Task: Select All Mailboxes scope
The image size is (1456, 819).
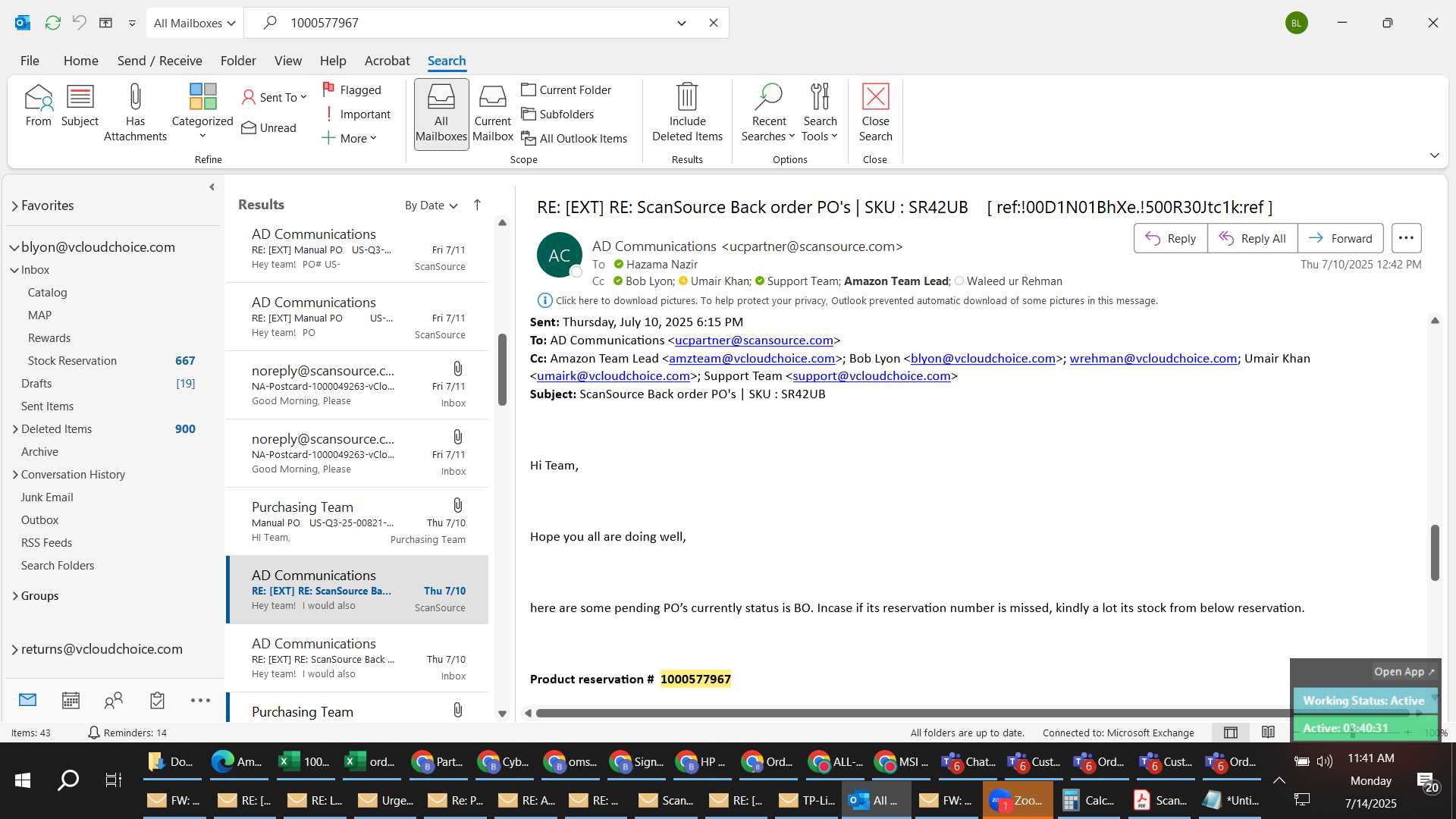Action: (x=441, y=114)
